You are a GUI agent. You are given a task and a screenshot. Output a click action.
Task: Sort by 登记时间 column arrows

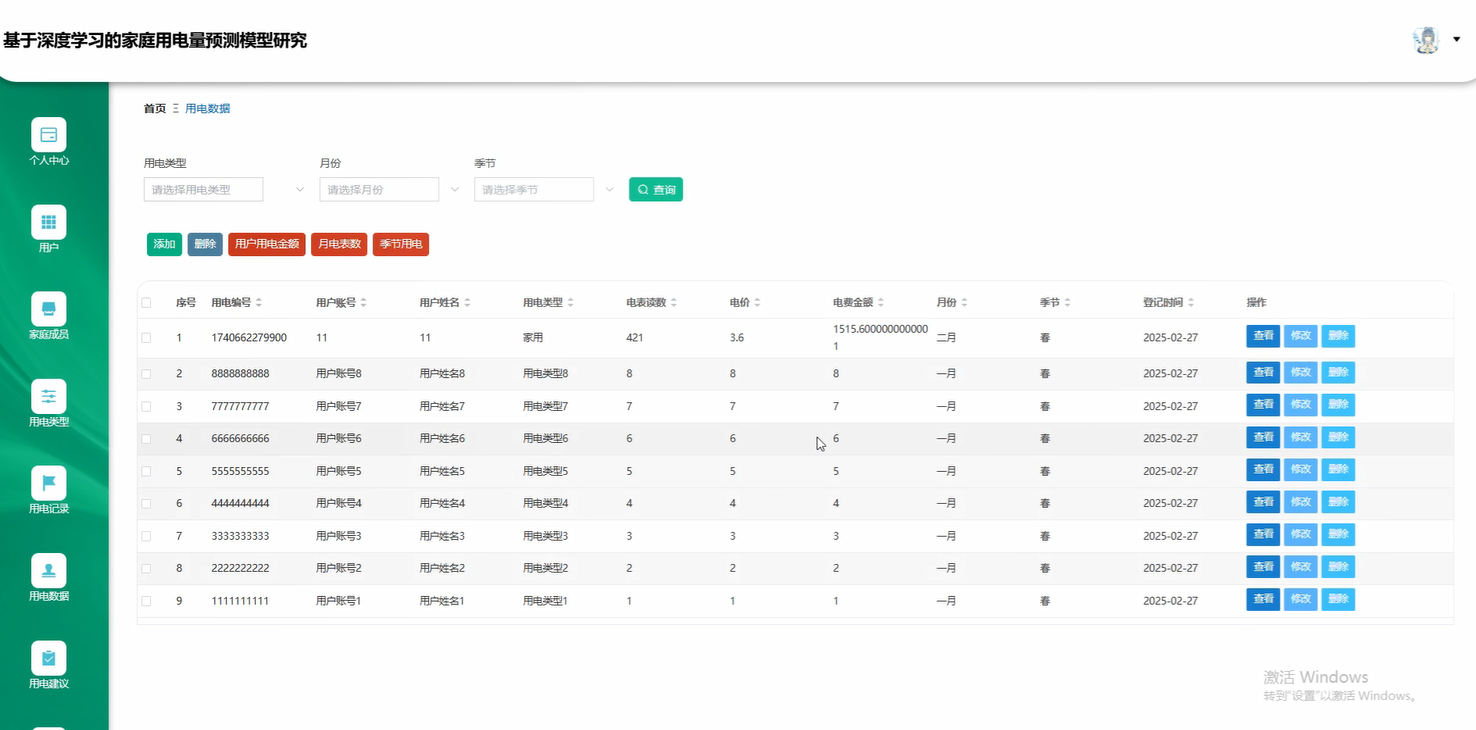point(1191,302)
